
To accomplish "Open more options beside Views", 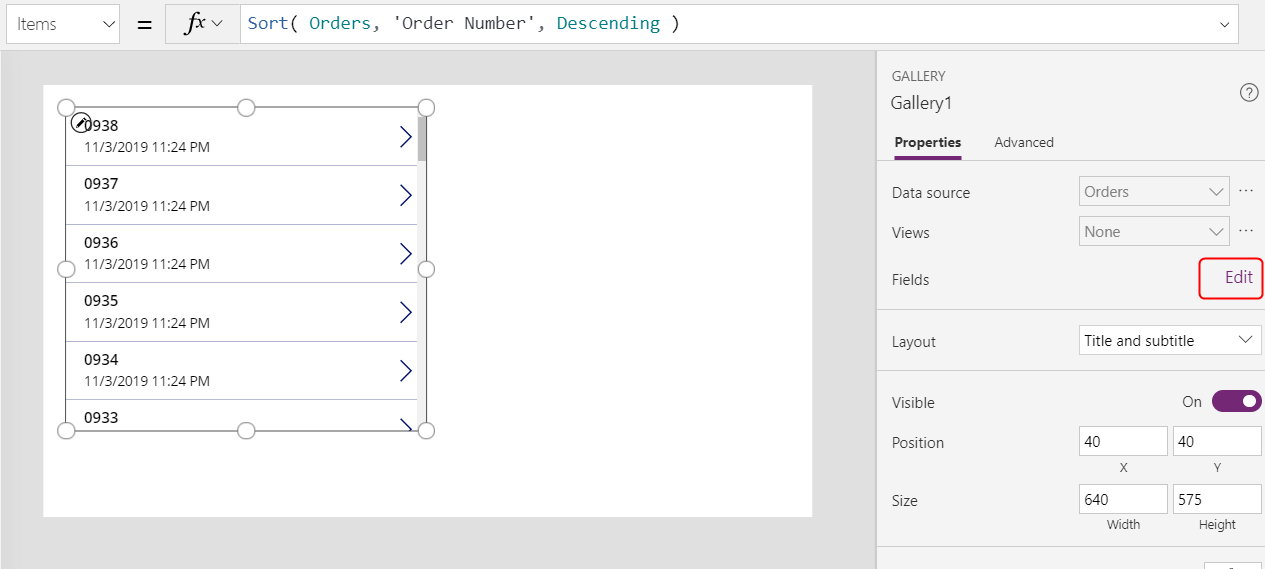I will [x=1246, y=230].
